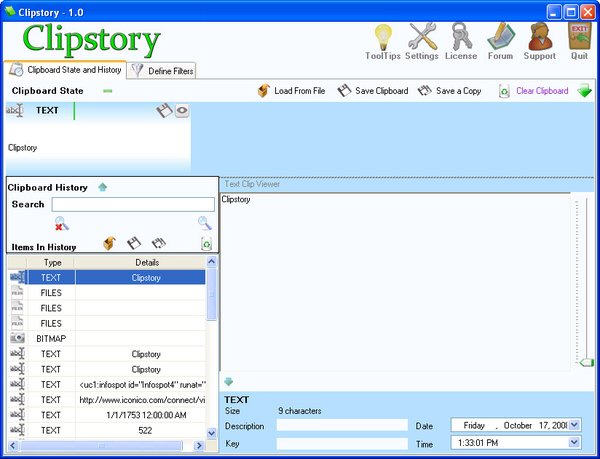Select row with iconico.com URL
The width and height of the screenshot is (600, 459).
107,400
